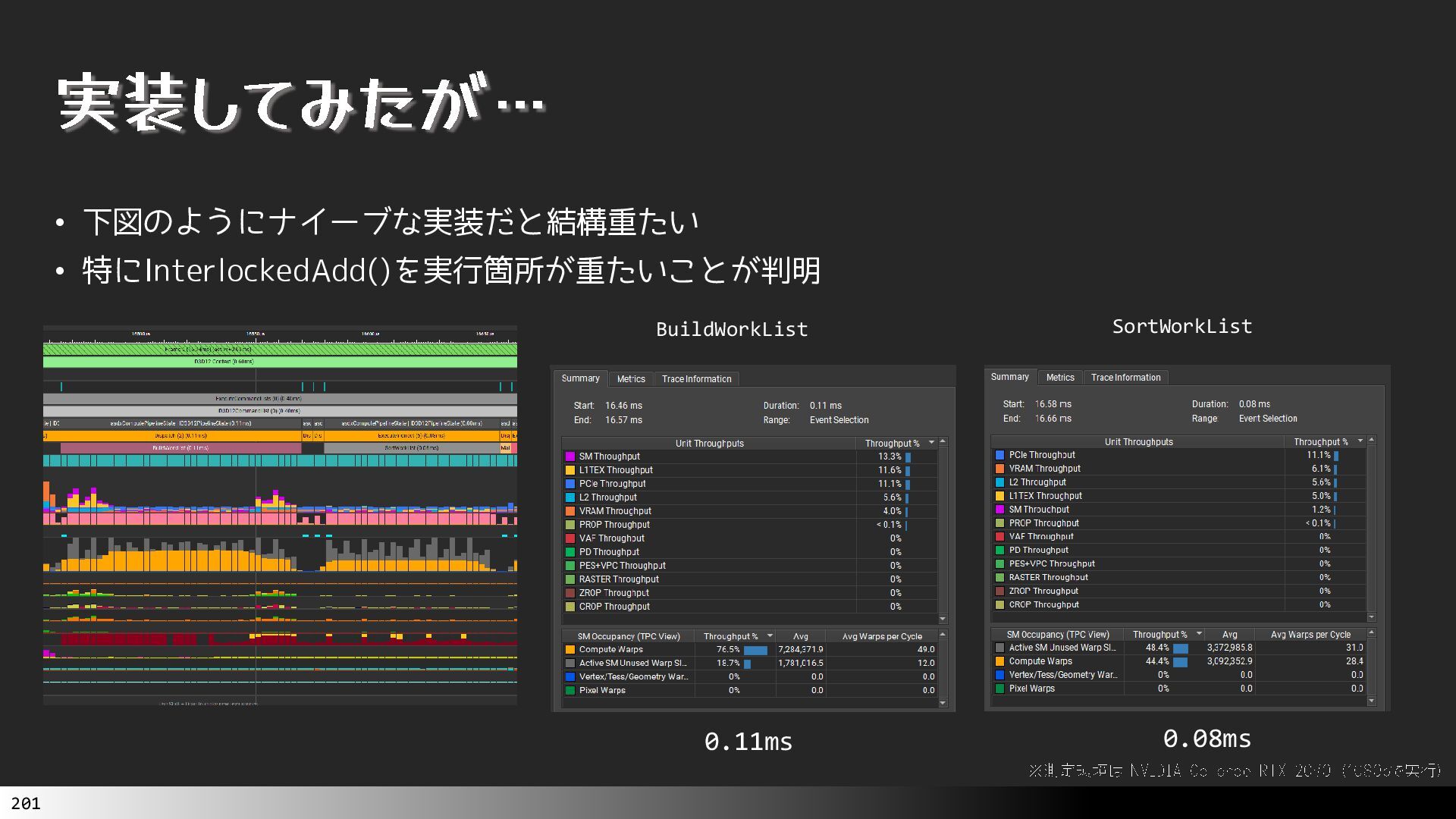Viewport: 1456px width, 819px height.
Task: Open Throughput % sort dropdown in SortWorkList unit table
Action: (x=1360, y=441)
